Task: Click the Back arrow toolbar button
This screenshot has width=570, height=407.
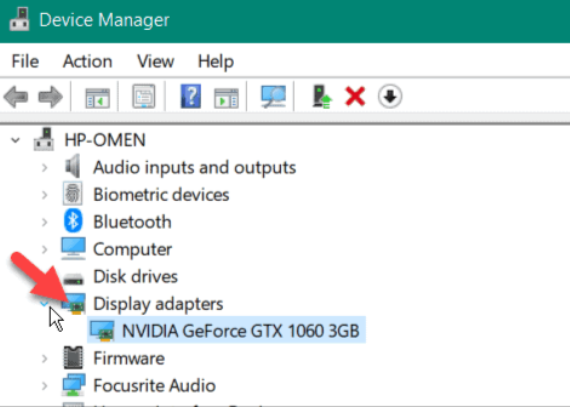Action: (x=16, y=97)
